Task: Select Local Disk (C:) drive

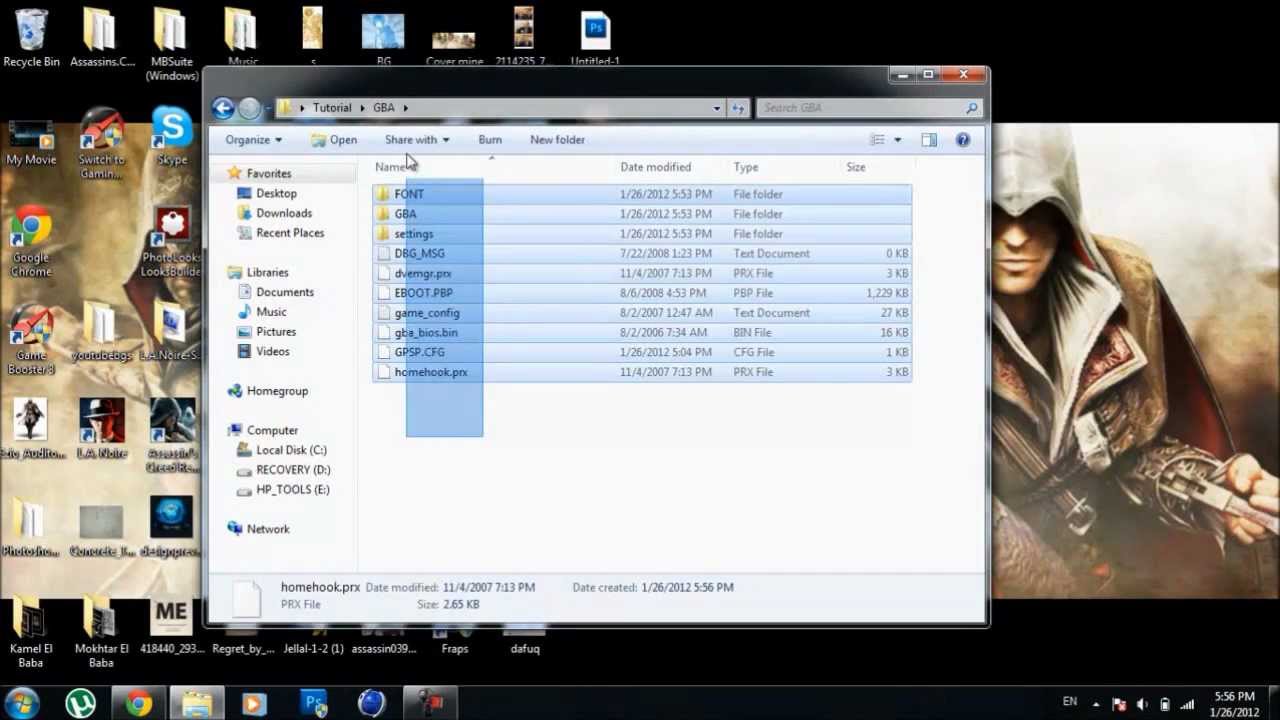Action: 291,450
